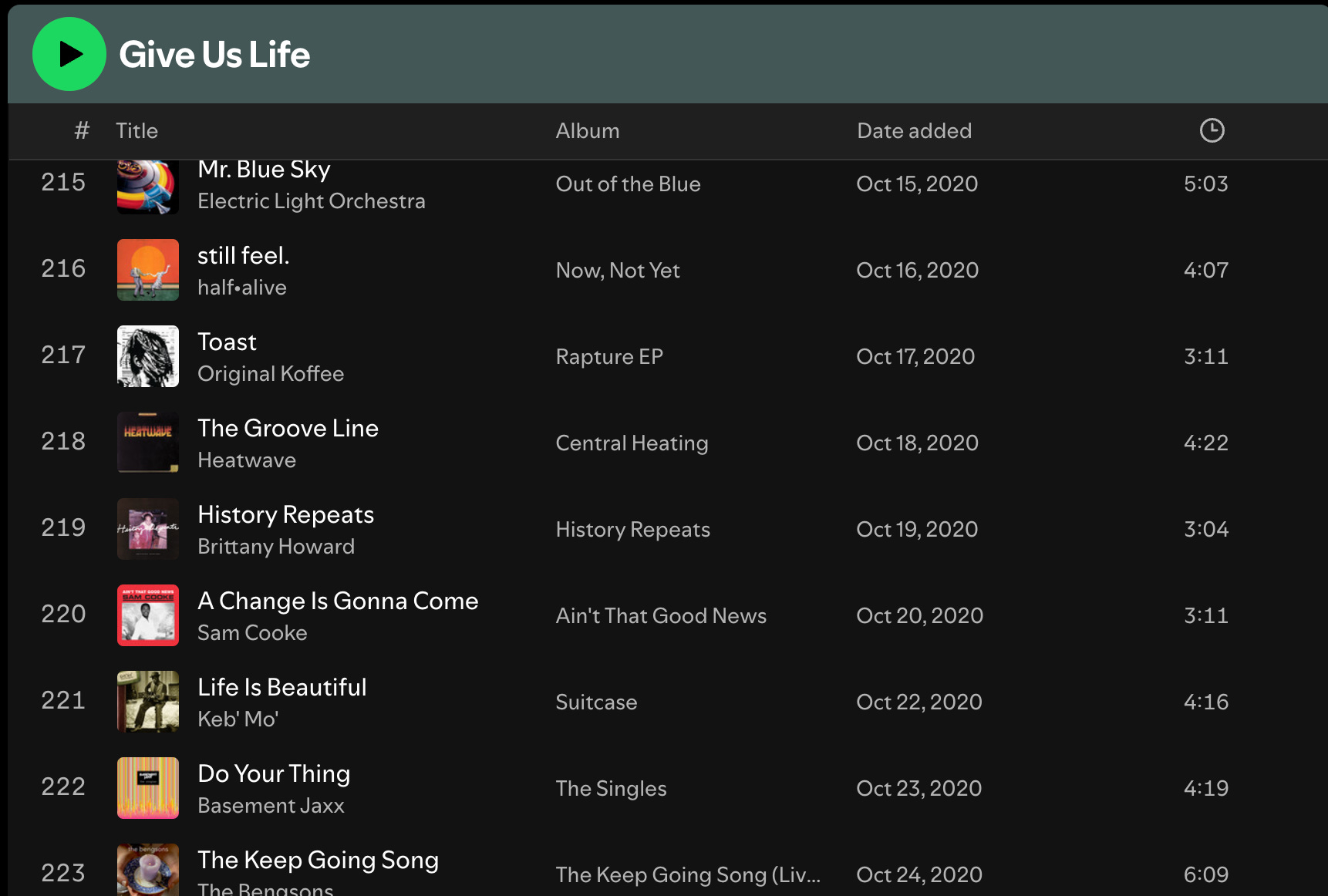1328x896 pixels.
Task: Click the Heatwave album cover thumbnail
Action: click(147, 443)
